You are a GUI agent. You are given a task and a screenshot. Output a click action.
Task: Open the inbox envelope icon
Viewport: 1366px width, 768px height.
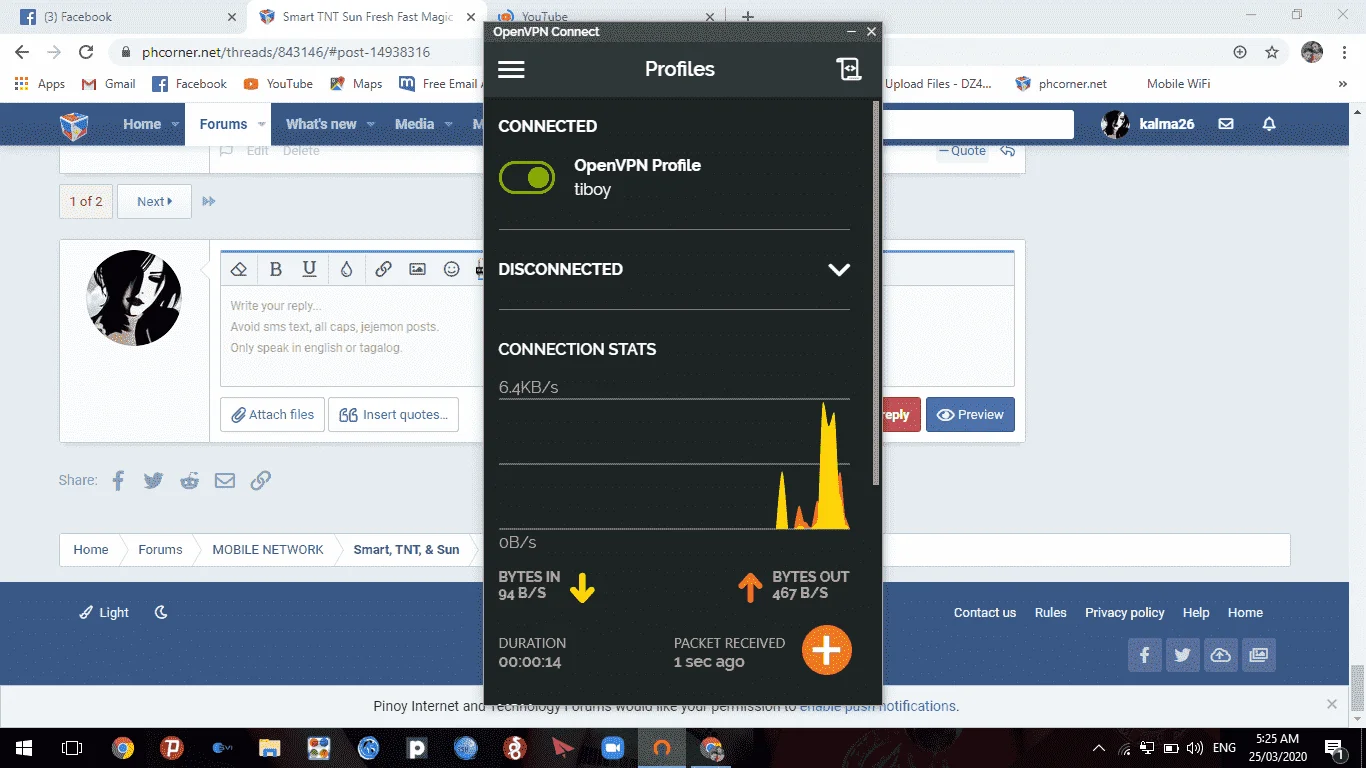point(1225,124)
